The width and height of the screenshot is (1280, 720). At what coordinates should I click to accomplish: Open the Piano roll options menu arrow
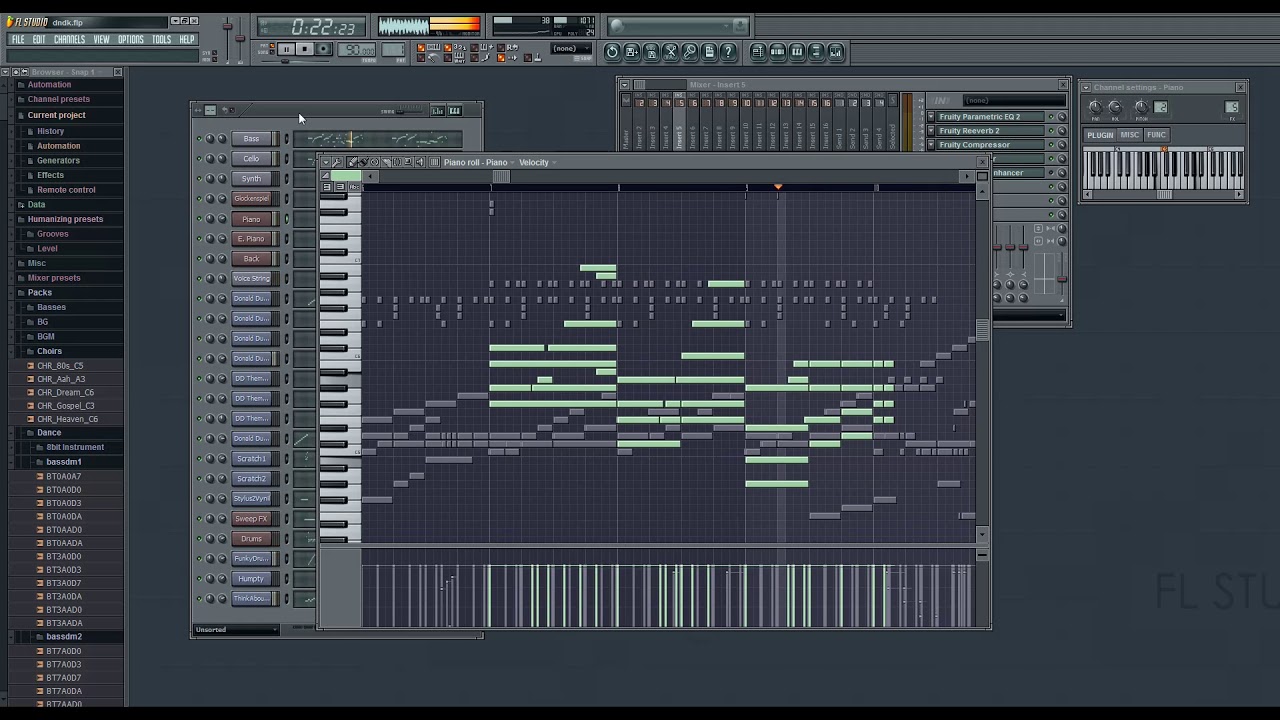[x=325, y=162]
